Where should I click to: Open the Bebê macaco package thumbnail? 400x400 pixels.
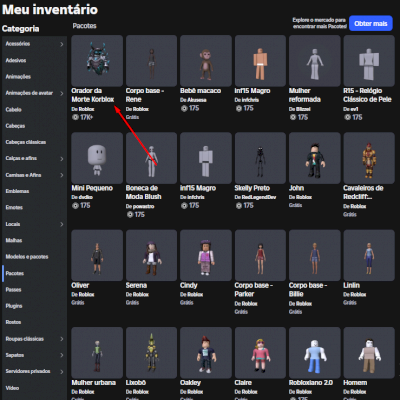pyautogui.click(x=206, y=61)
